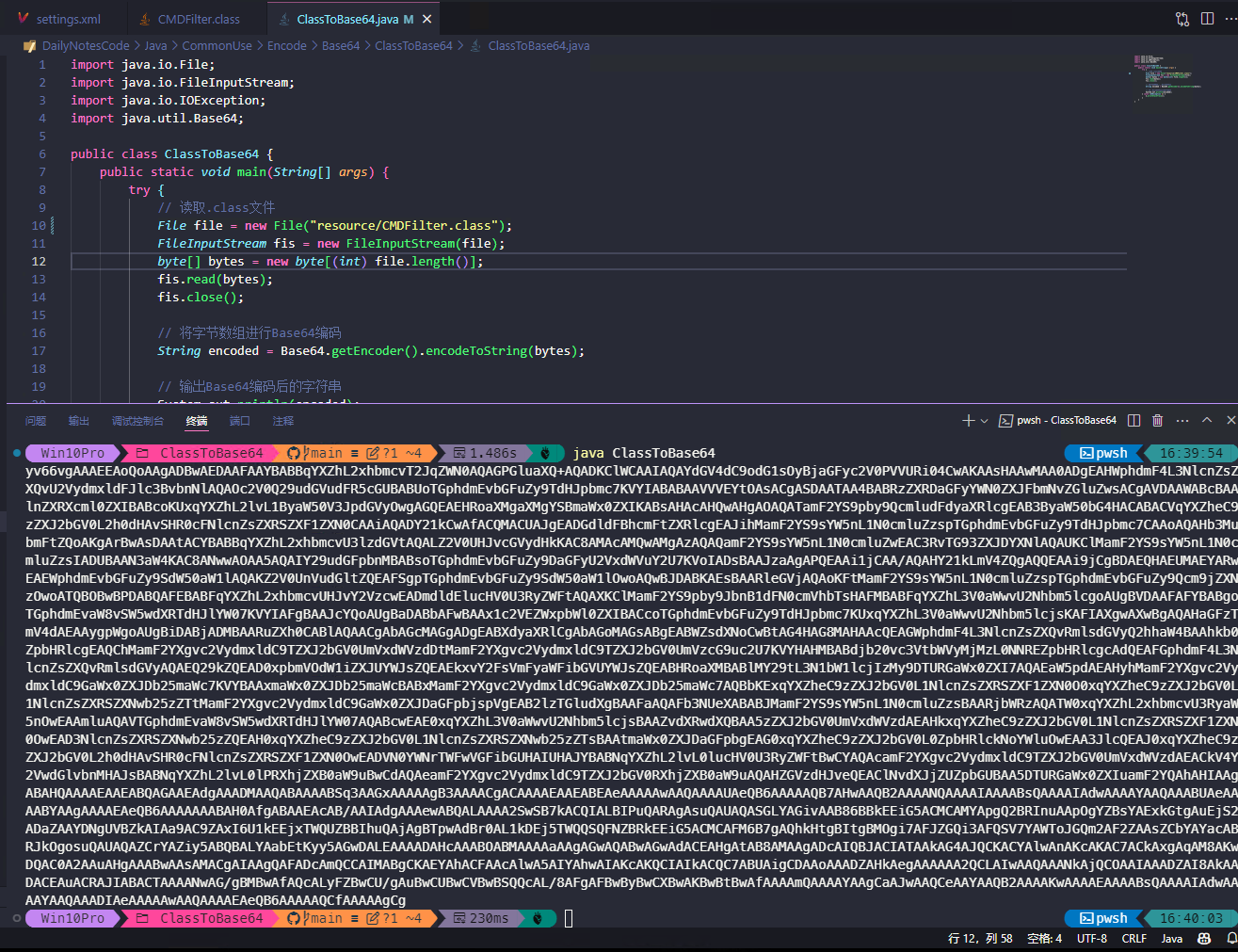
Task: Click the terminal command decoration circle at last prompt
Action: click(17, 918)
